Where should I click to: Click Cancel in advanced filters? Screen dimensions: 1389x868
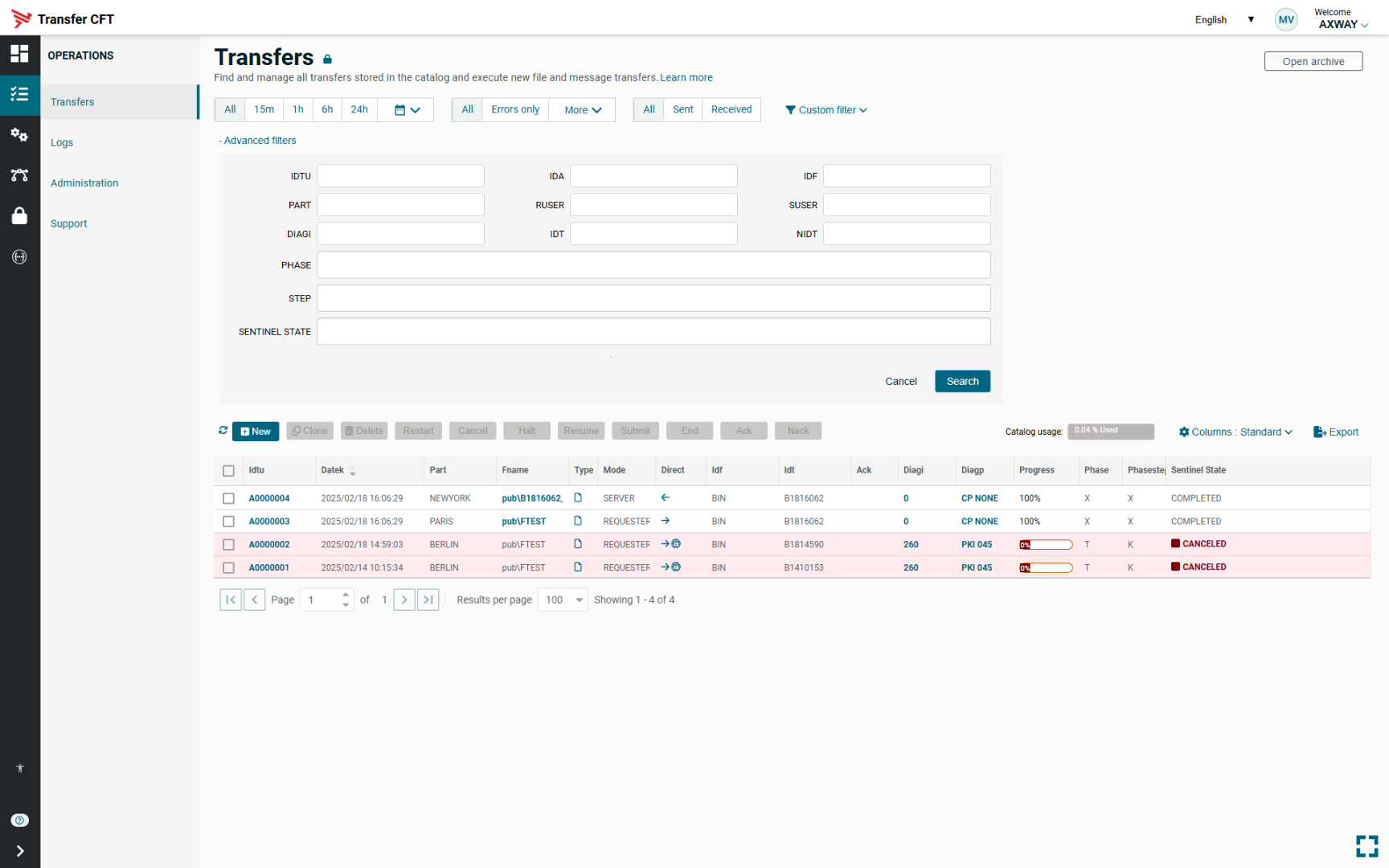click(901, 381)
